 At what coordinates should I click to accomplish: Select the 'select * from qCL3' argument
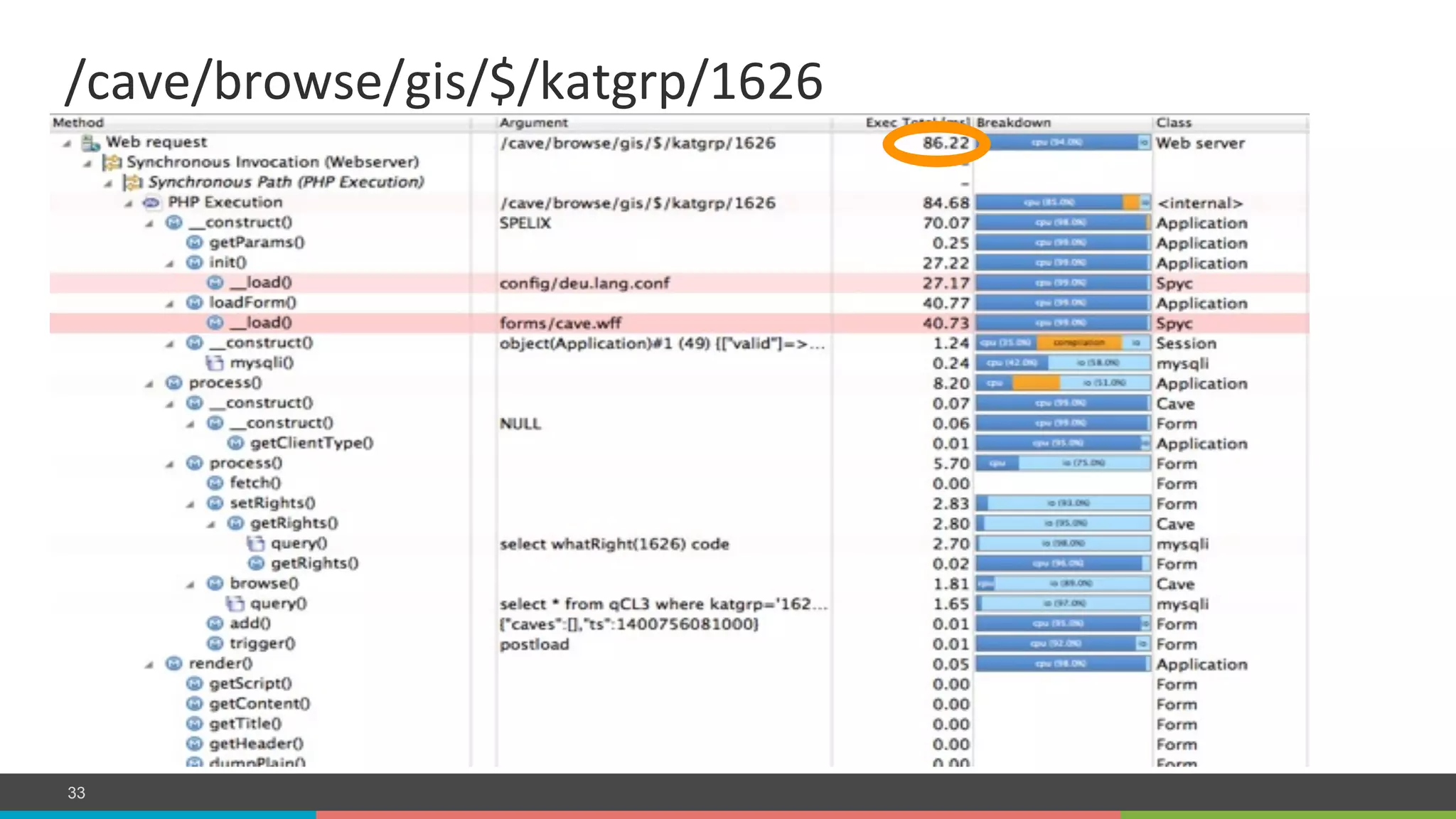click(663, 604)
